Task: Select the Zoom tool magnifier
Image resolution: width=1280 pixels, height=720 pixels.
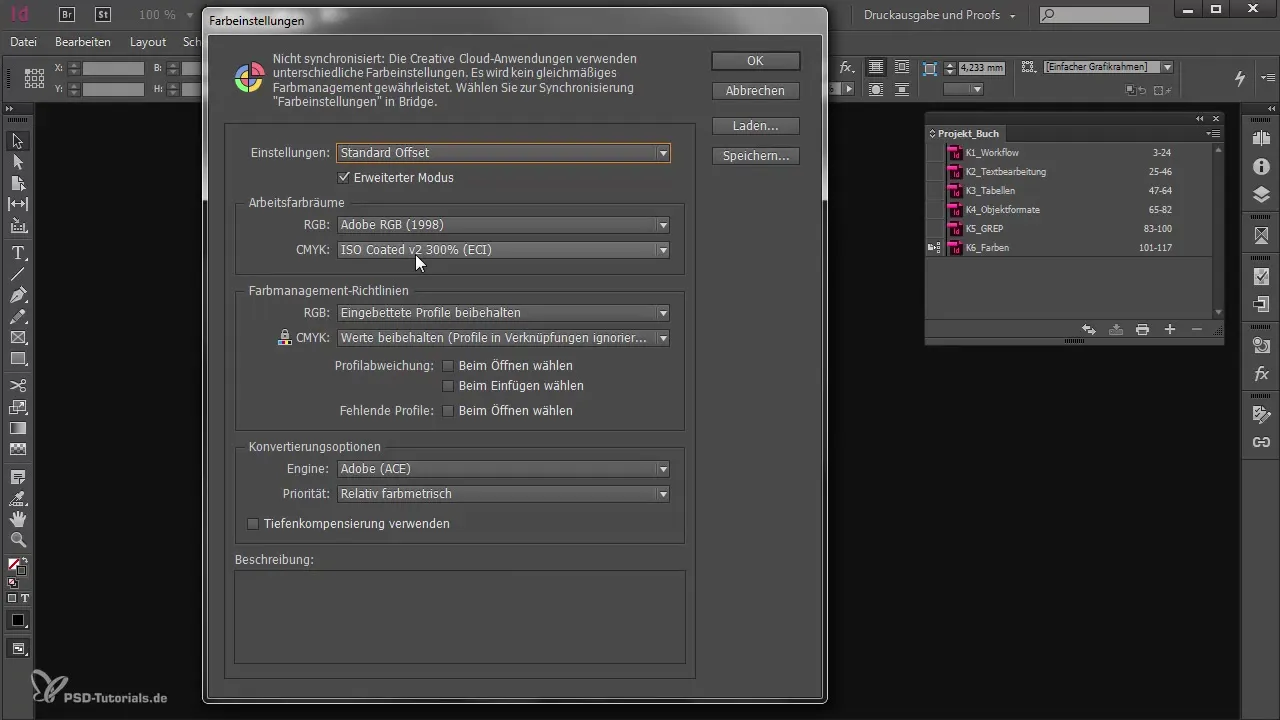Action: (18, 540)
